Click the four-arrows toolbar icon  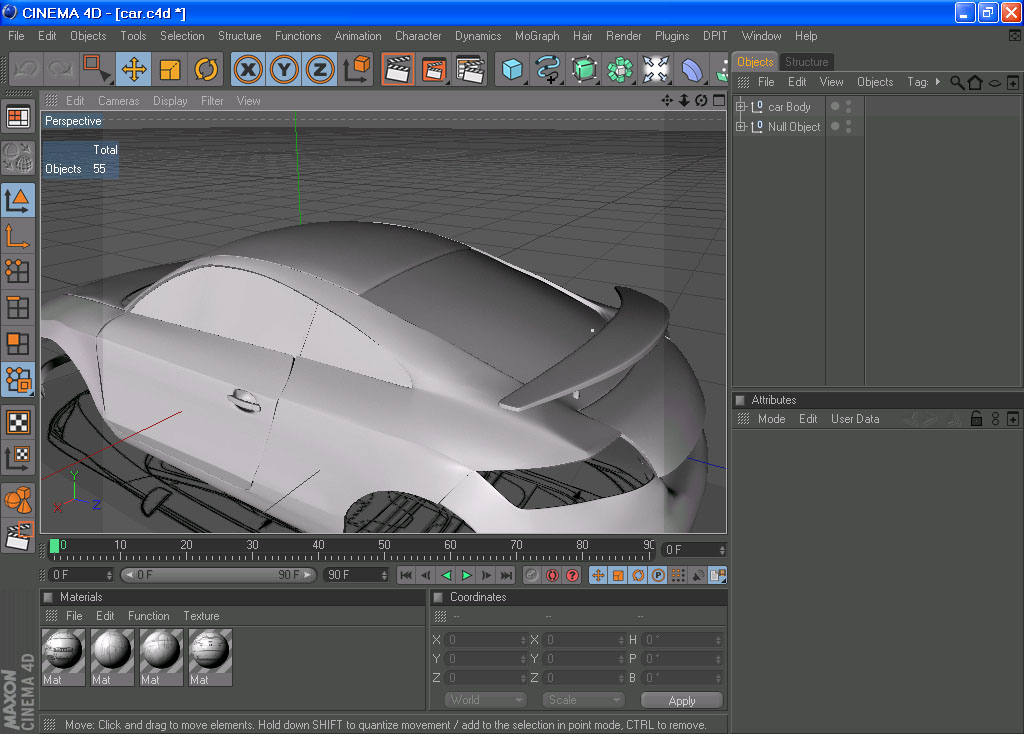click(x=656, y=69)
